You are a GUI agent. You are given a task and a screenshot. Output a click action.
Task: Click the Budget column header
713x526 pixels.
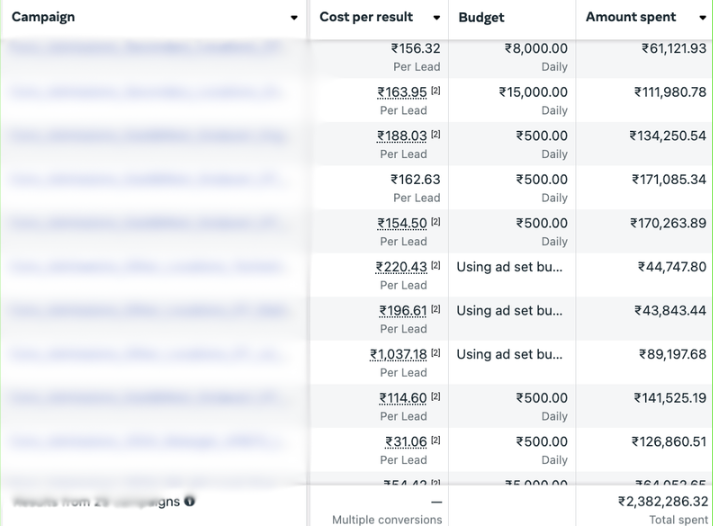coord(481,17)
